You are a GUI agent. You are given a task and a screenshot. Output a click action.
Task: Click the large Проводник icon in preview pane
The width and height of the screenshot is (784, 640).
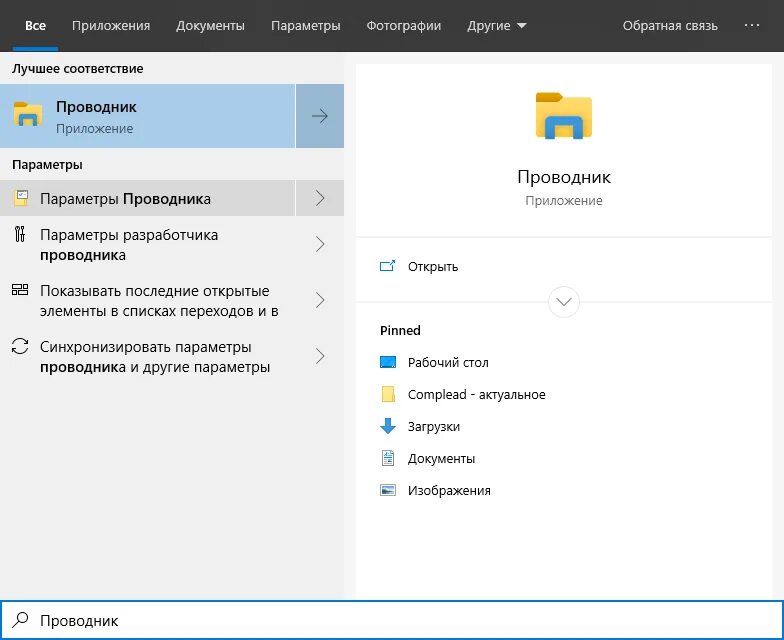pos(564,116)
